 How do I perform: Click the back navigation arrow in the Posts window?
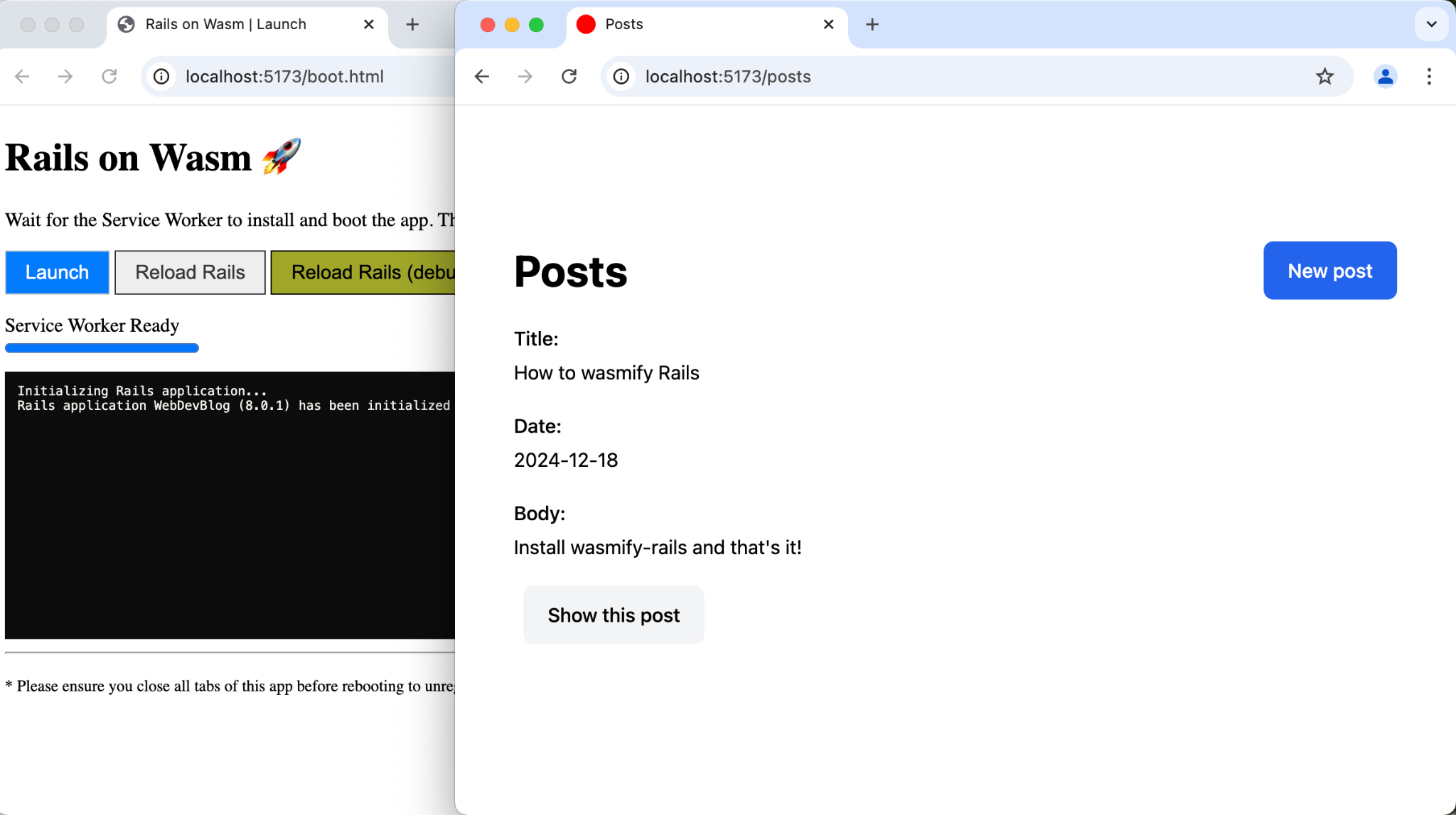point(481,76)
